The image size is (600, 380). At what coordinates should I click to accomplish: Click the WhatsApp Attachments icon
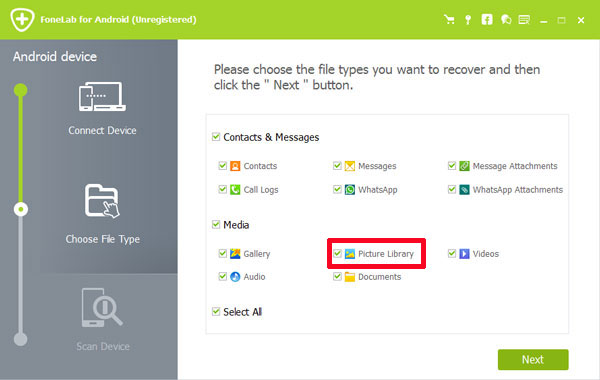point(464,189)
